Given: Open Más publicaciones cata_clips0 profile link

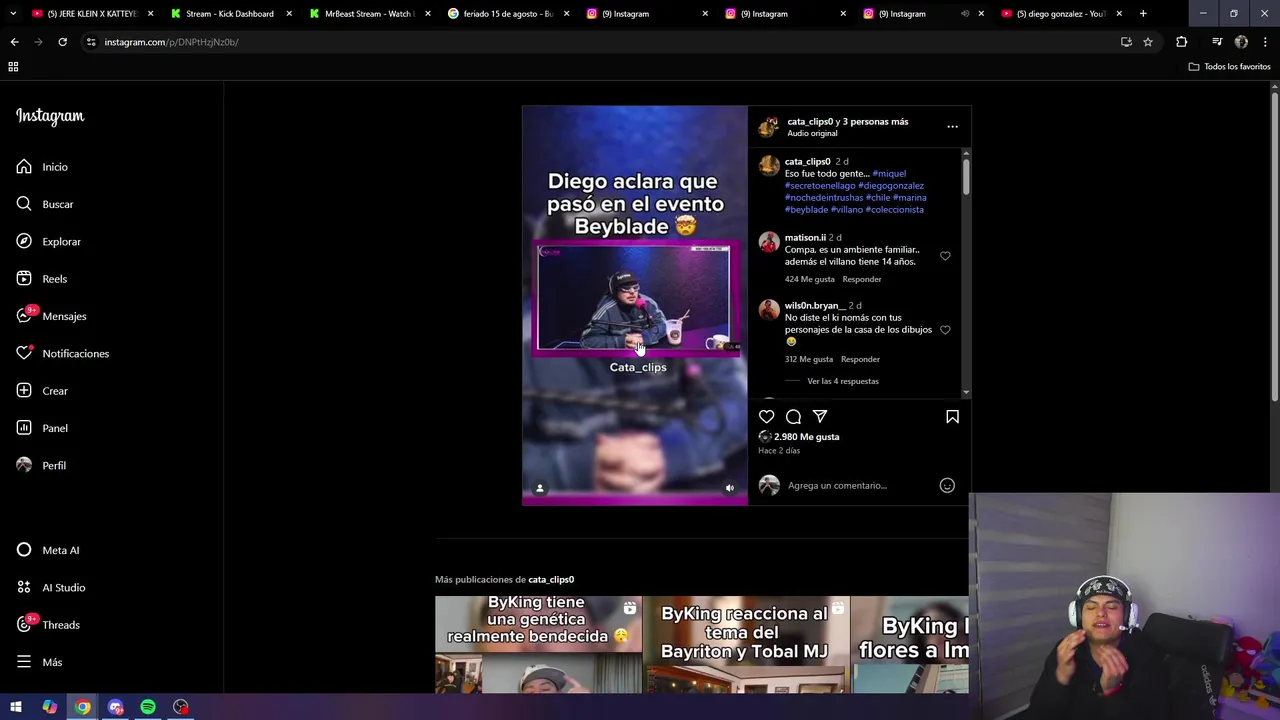Looking at the screenshot, I should coord(551,580).
